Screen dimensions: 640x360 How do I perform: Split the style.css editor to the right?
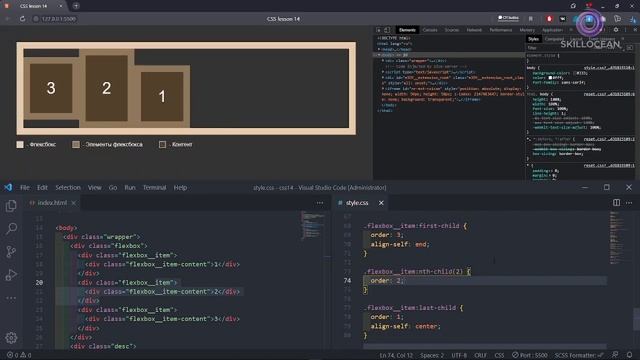point(616,202)
